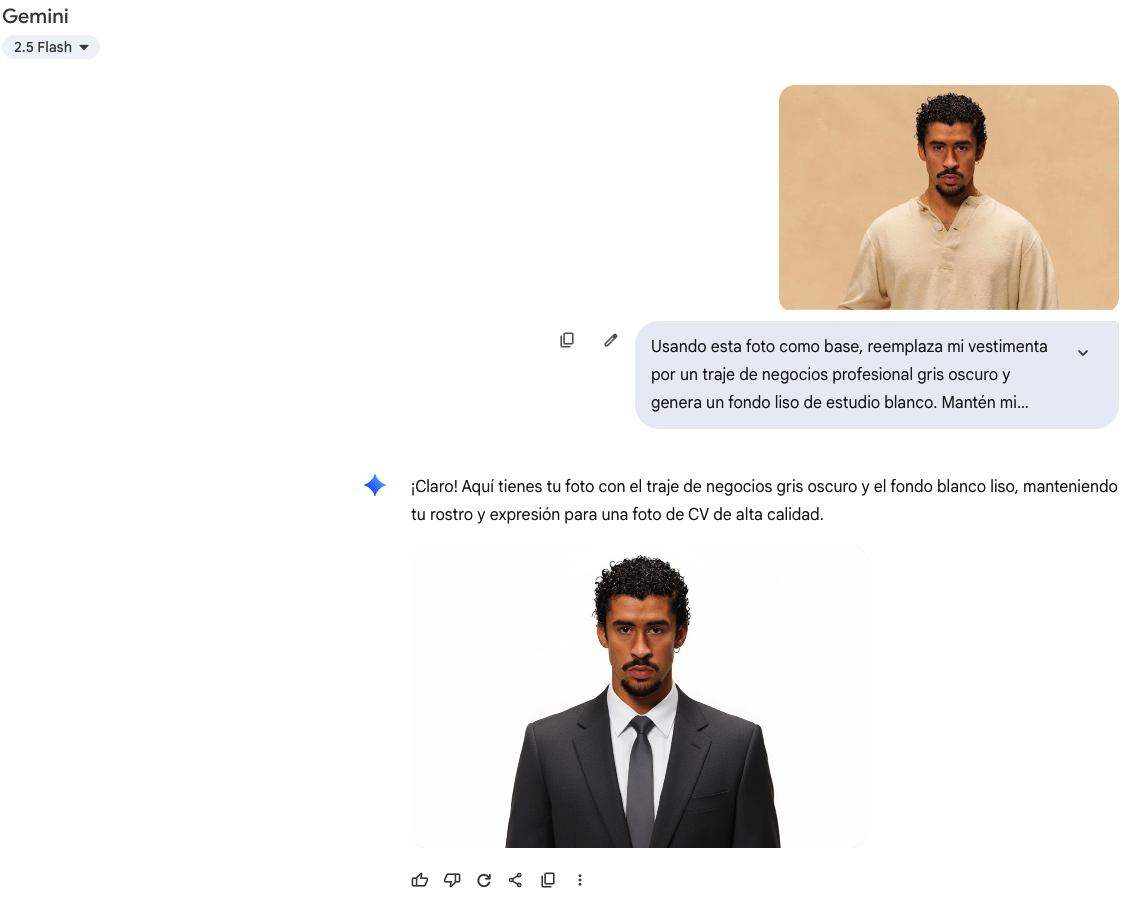Click the response line "tu rostro y expresión"
1138x906 pixels.
[x=616, y=516]
